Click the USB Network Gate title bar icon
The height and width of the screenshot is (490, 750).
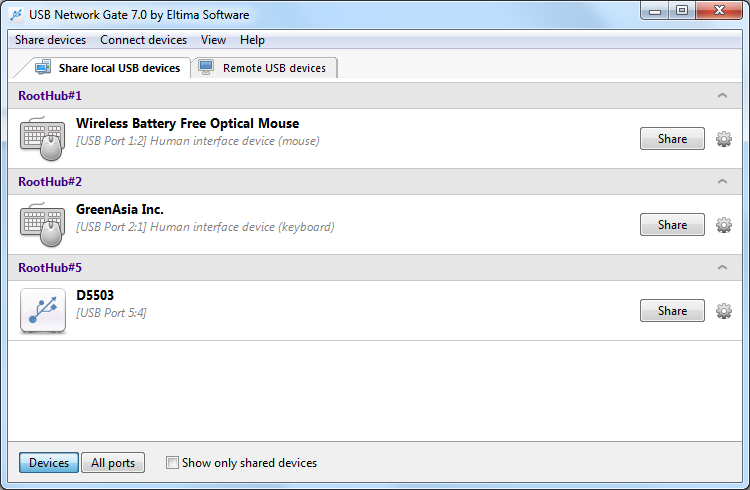[16, 15]
